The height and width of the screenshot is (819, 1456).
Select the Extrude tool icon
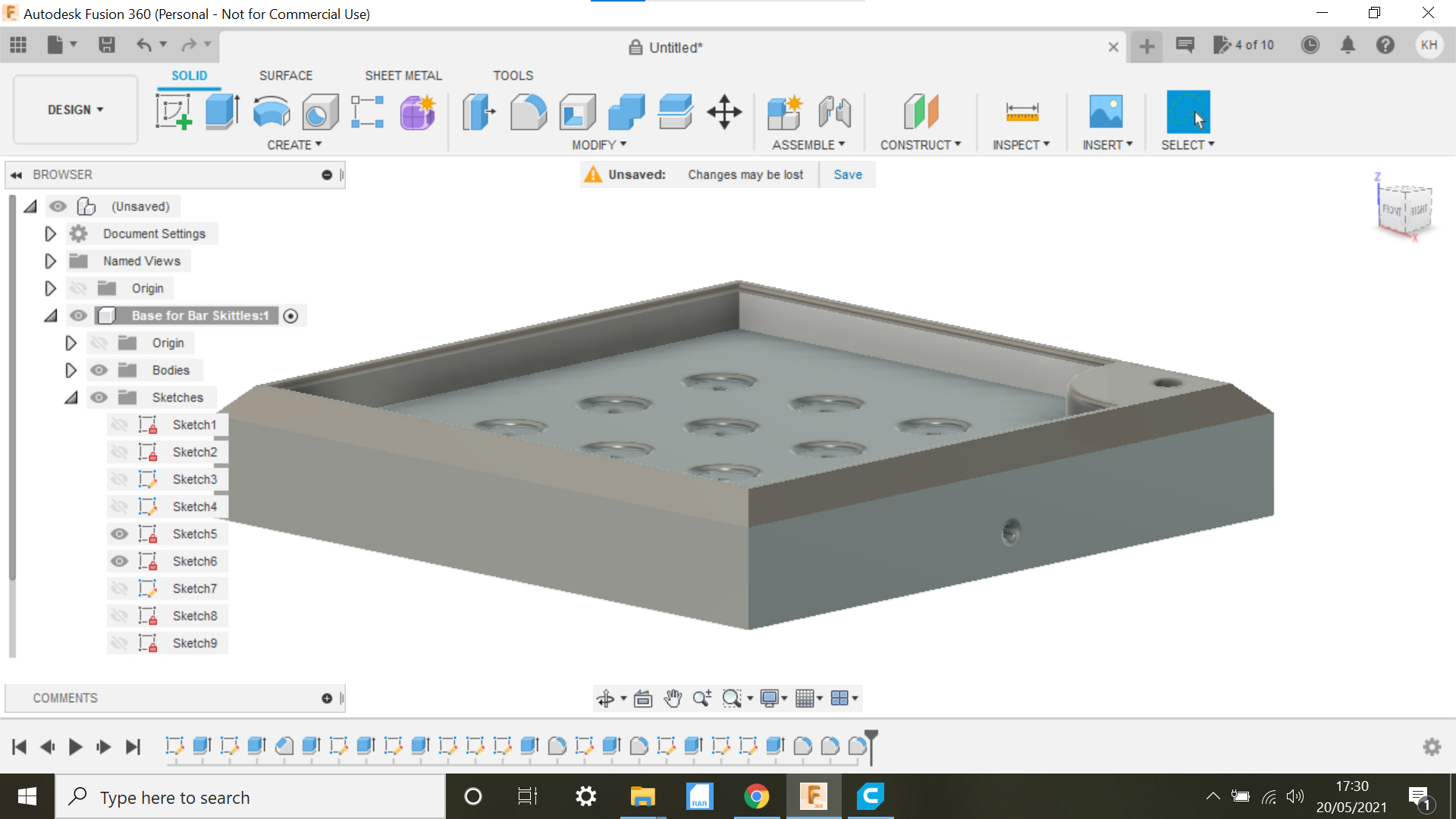(221, 112)
